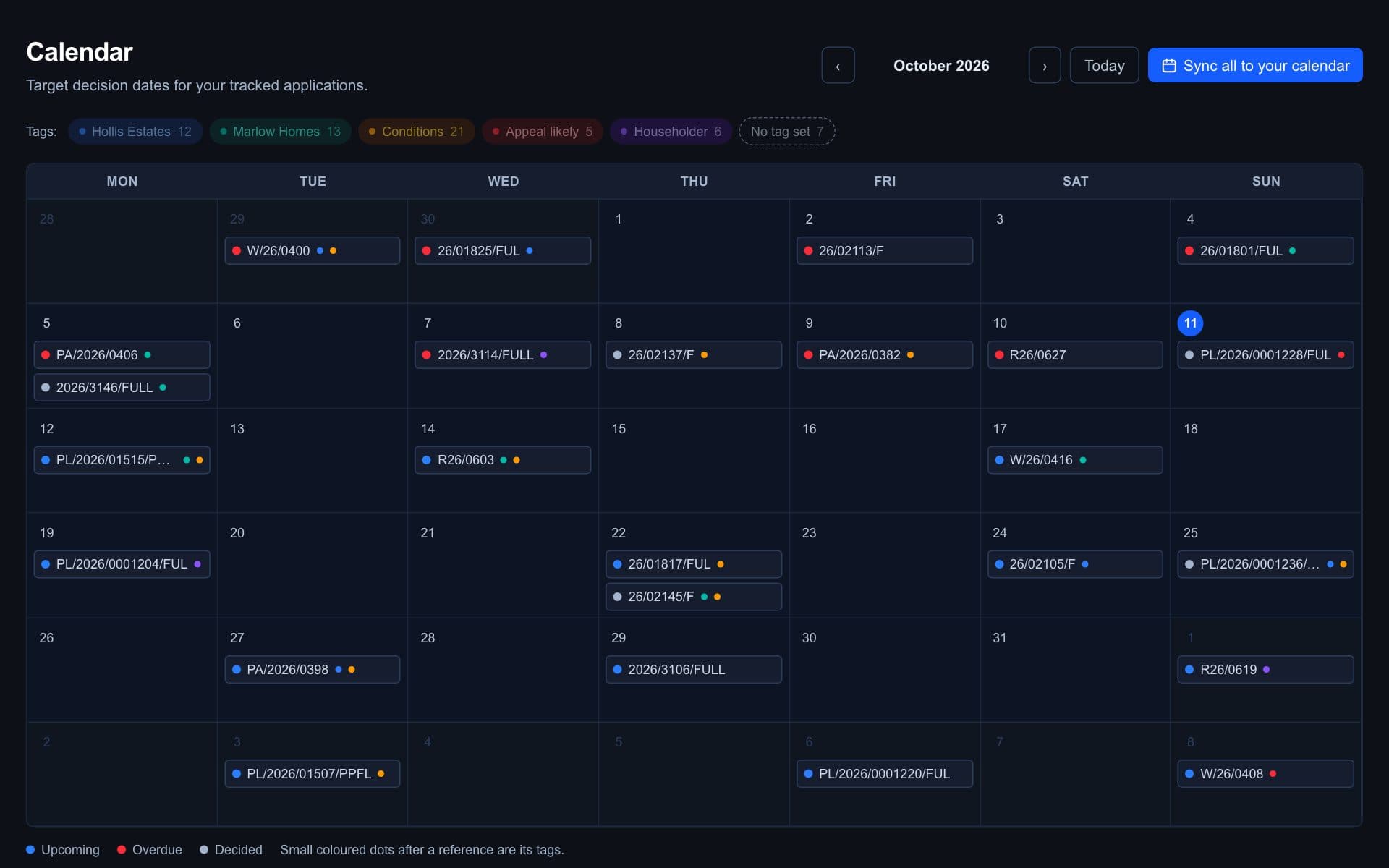Click the green tag dot on W/26/0416

(x=1082, y=460)
